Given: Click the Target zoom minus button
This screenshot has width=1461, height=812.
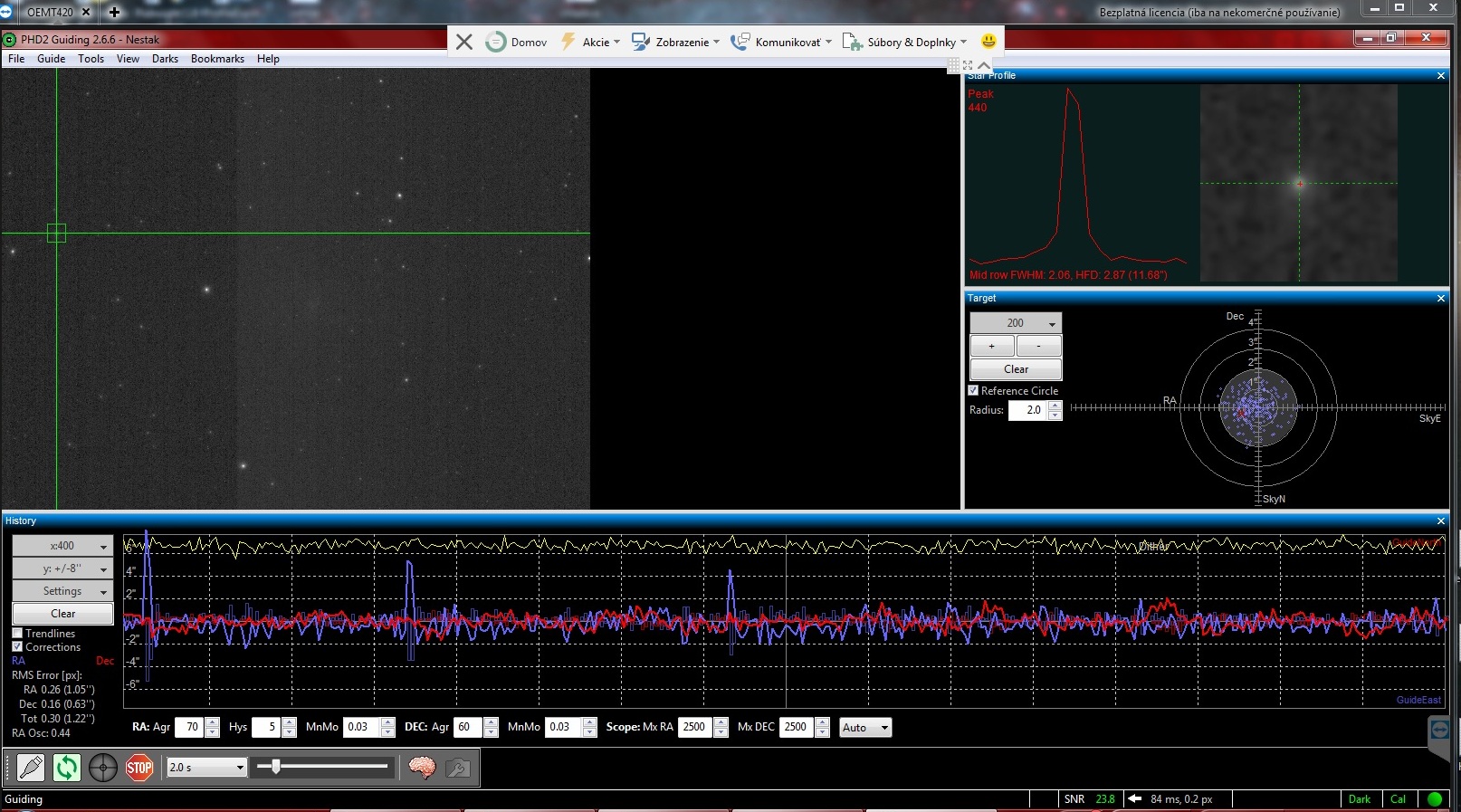Looking at the screenshot, I should (1038, 346).
